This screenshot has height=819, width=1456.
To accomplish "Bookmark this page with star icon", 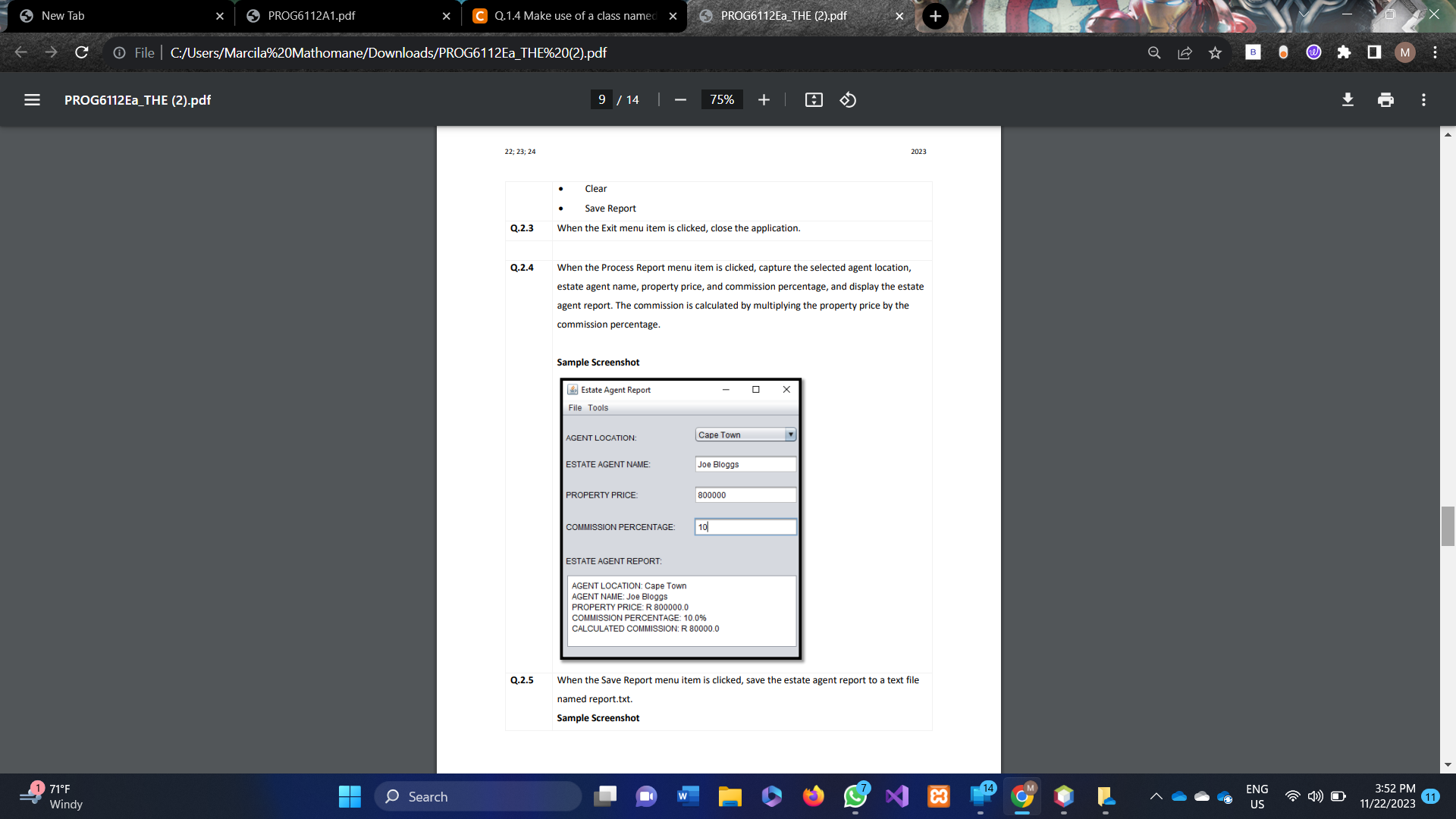I will pyautogui.click(x=1216, y=52).
